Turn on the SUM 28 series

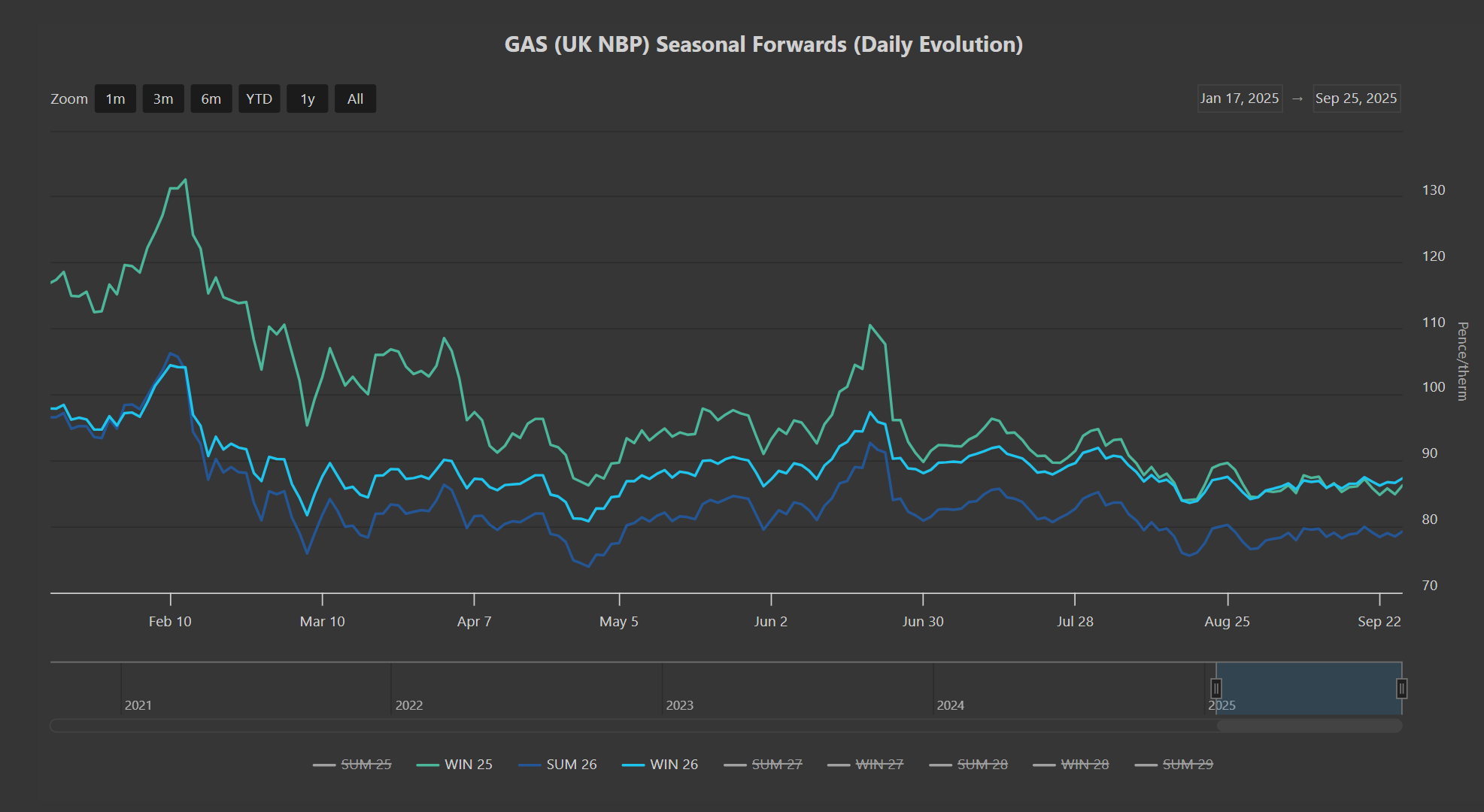[982, 765]
